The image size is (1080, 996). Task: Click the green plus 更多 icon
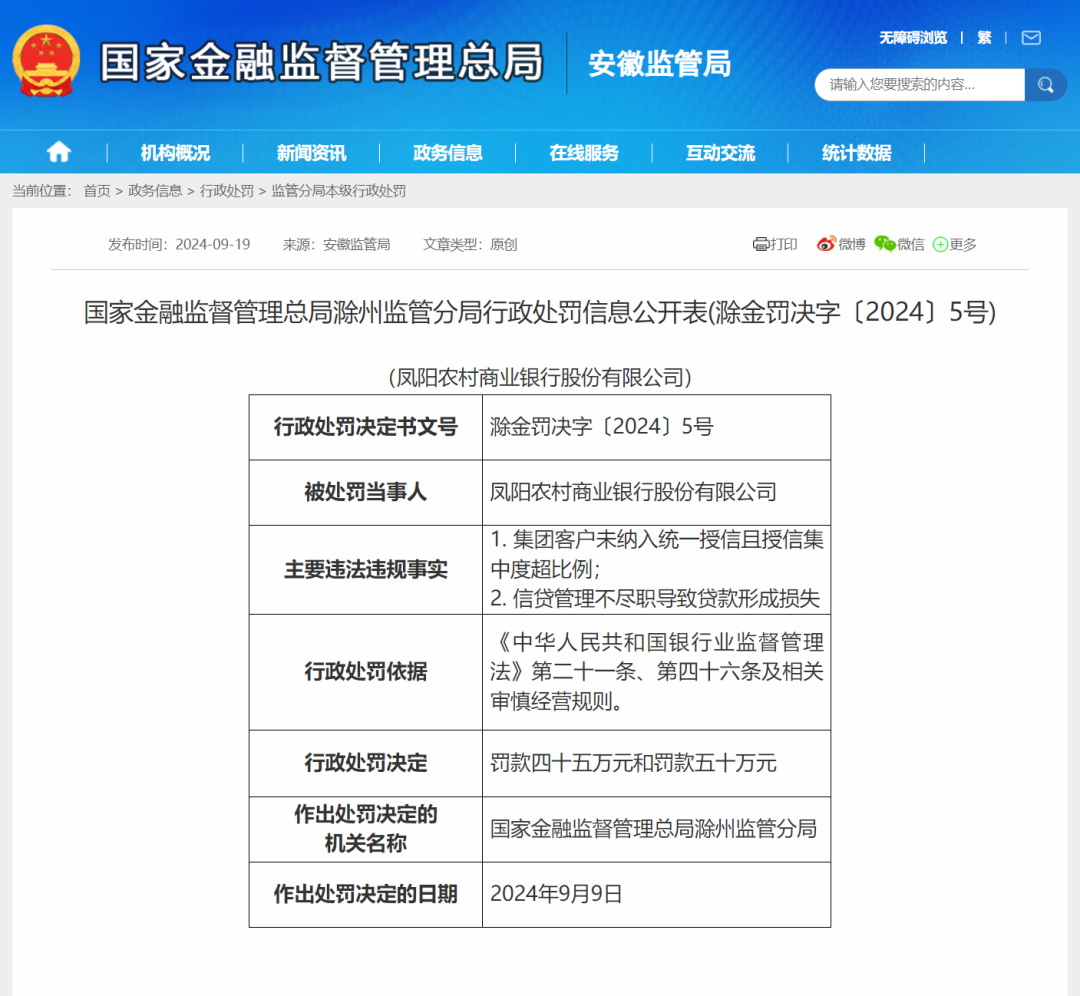click(x=940, y=245)
